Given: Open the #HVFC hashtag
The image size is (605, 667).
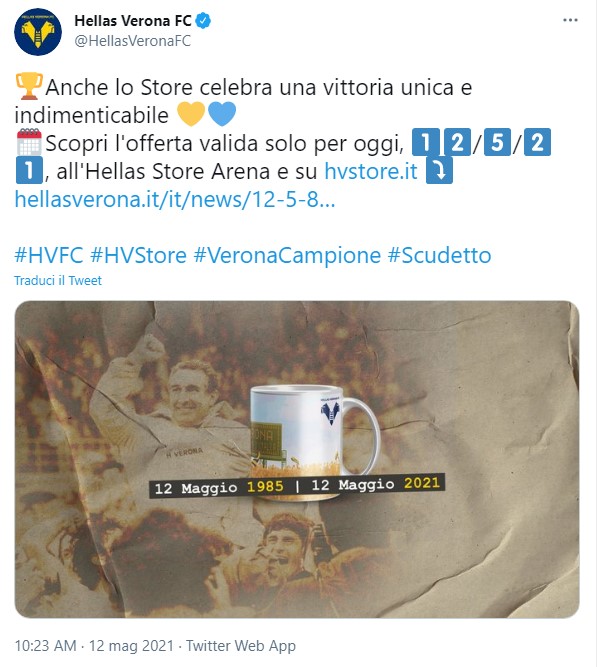Looking at the screenshot, I should coord(49,255).
